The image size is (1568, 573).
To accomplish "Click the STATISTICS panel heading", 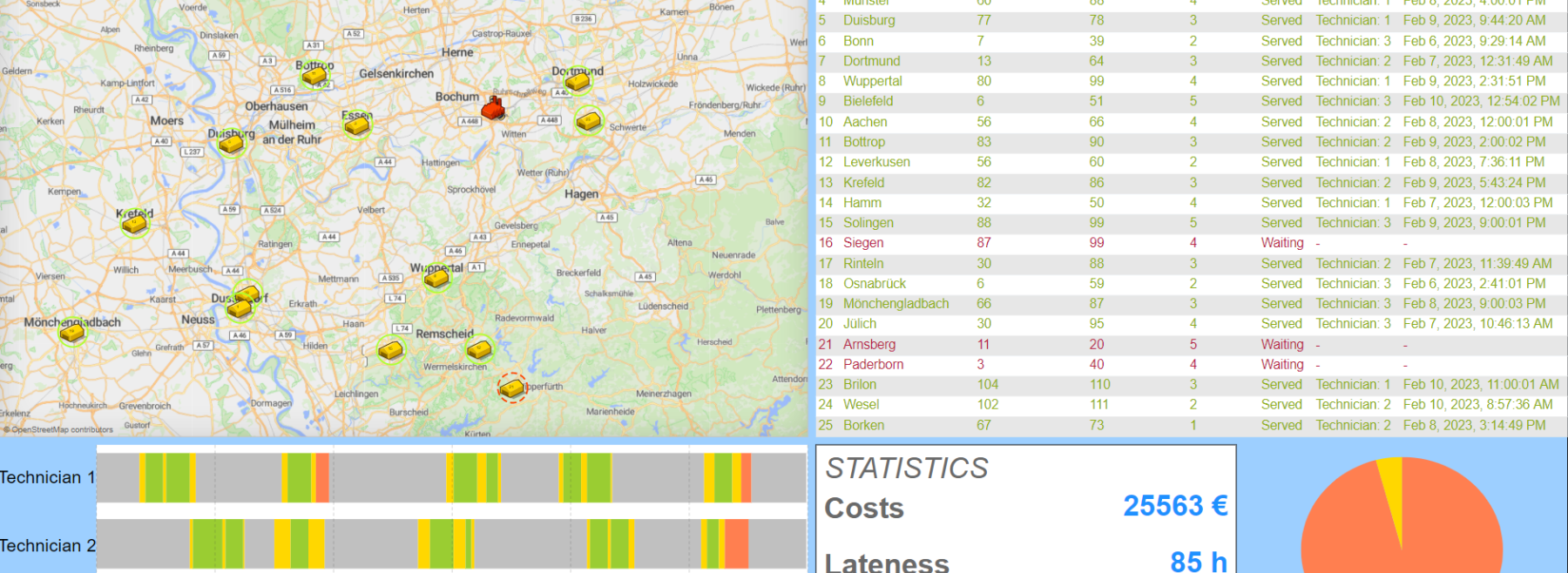I will pyautogui.click(x=907, y=469).
